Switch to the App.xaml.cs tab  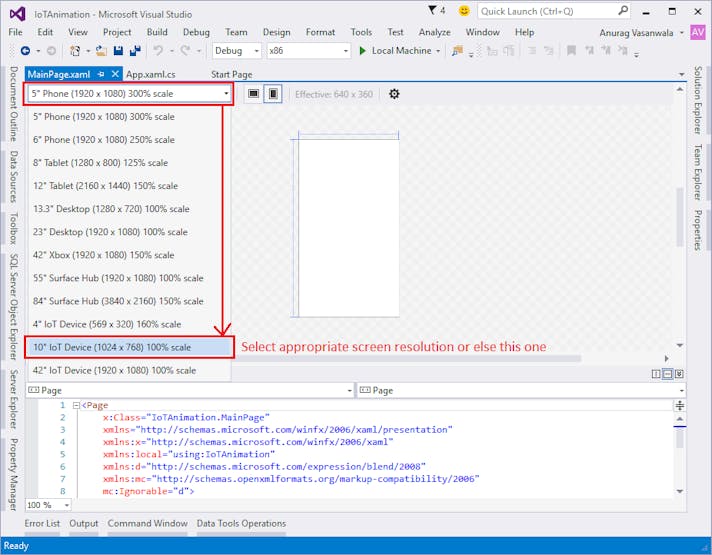click(x=151, y=74)
